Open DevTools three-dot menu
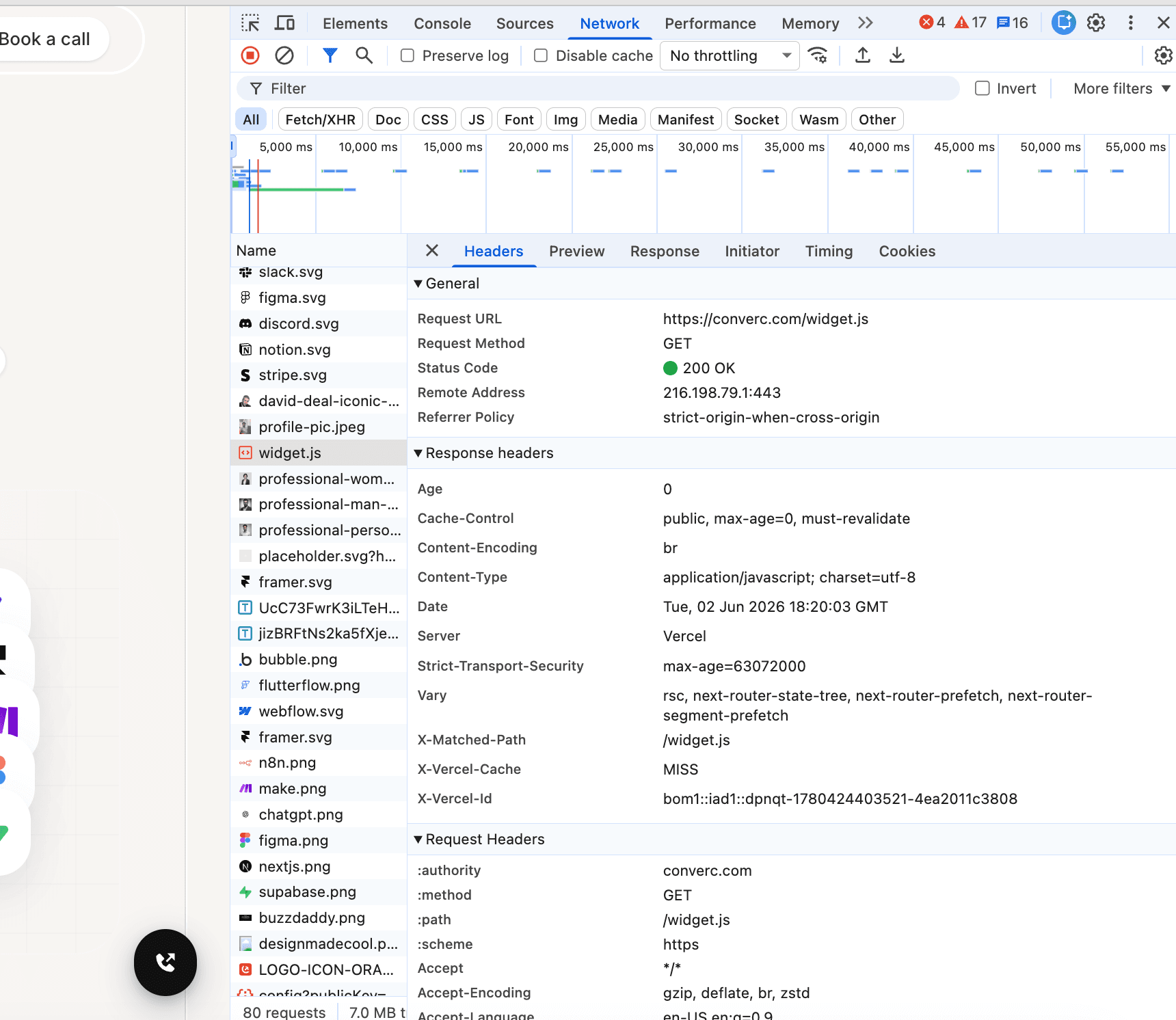This screenshot has height=1020, width=1176. (1131, 23)
